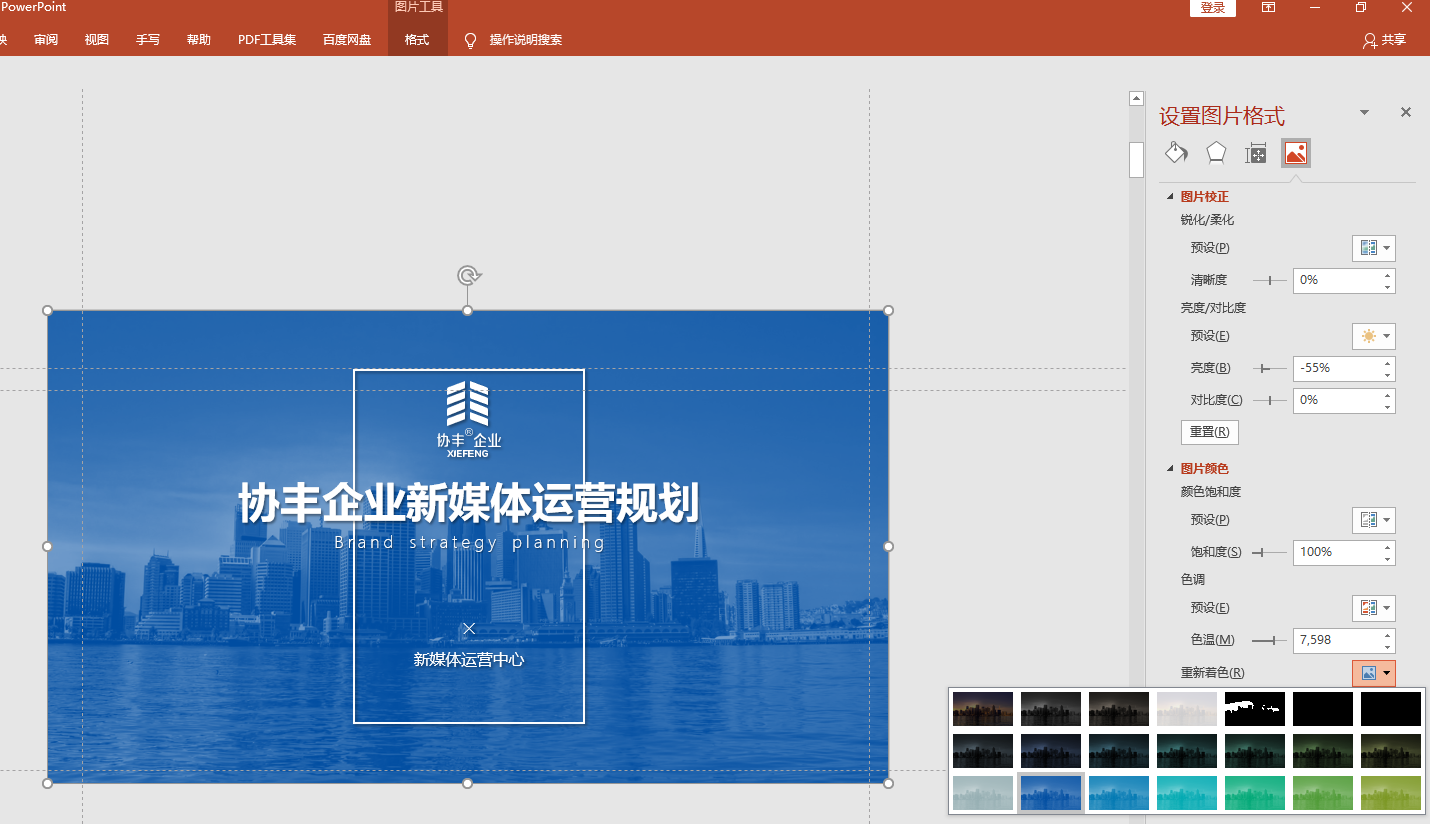Image resolution: width=1430 pixels, height=824 pixels.
Task: Click the 对比度 slider
Action: coord(1270,401)
